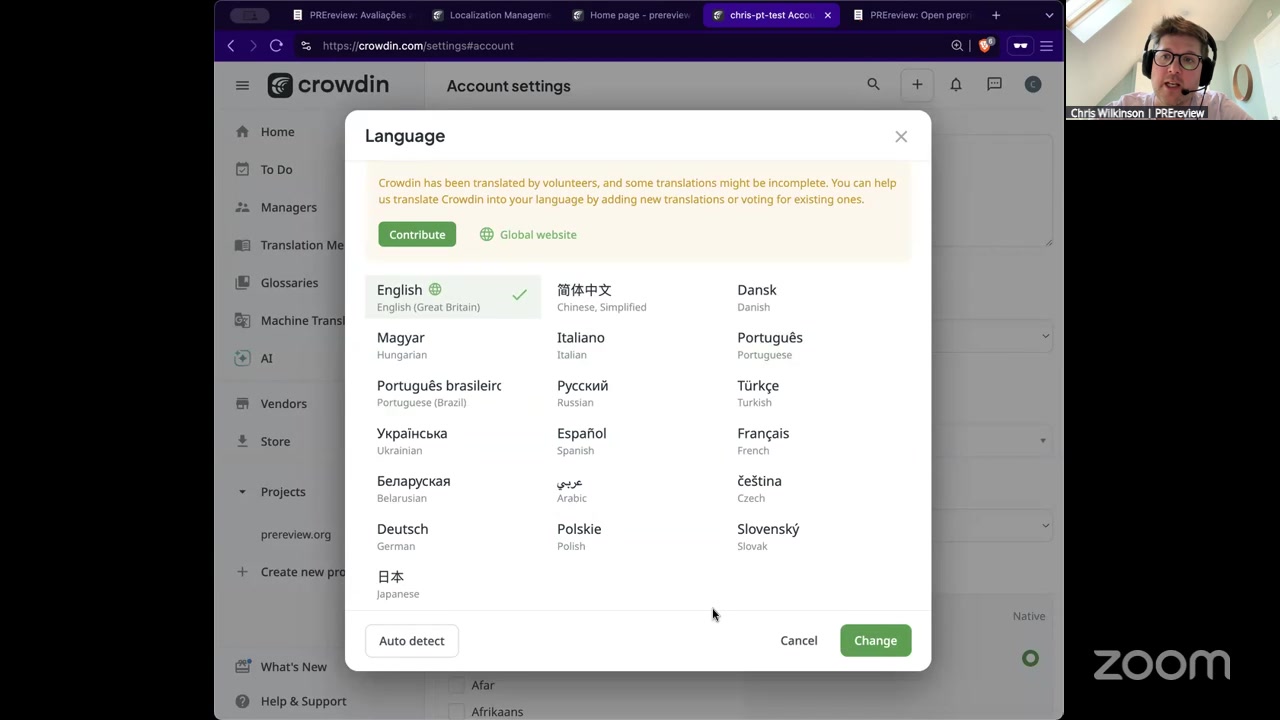Image resolution: width=1280 pixels, height=720 pixels.
Task: Click the plus create icon in header
Action: (x=916, y=85)
